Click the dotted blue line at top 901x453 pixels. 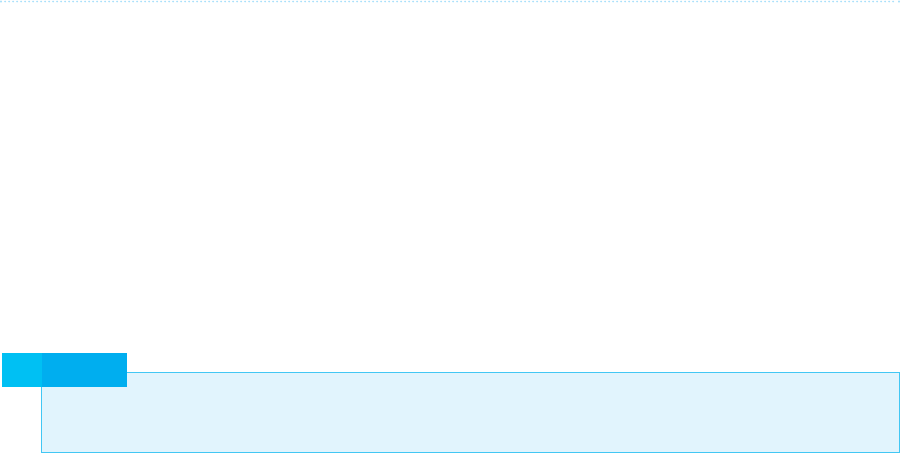(450, 2)
